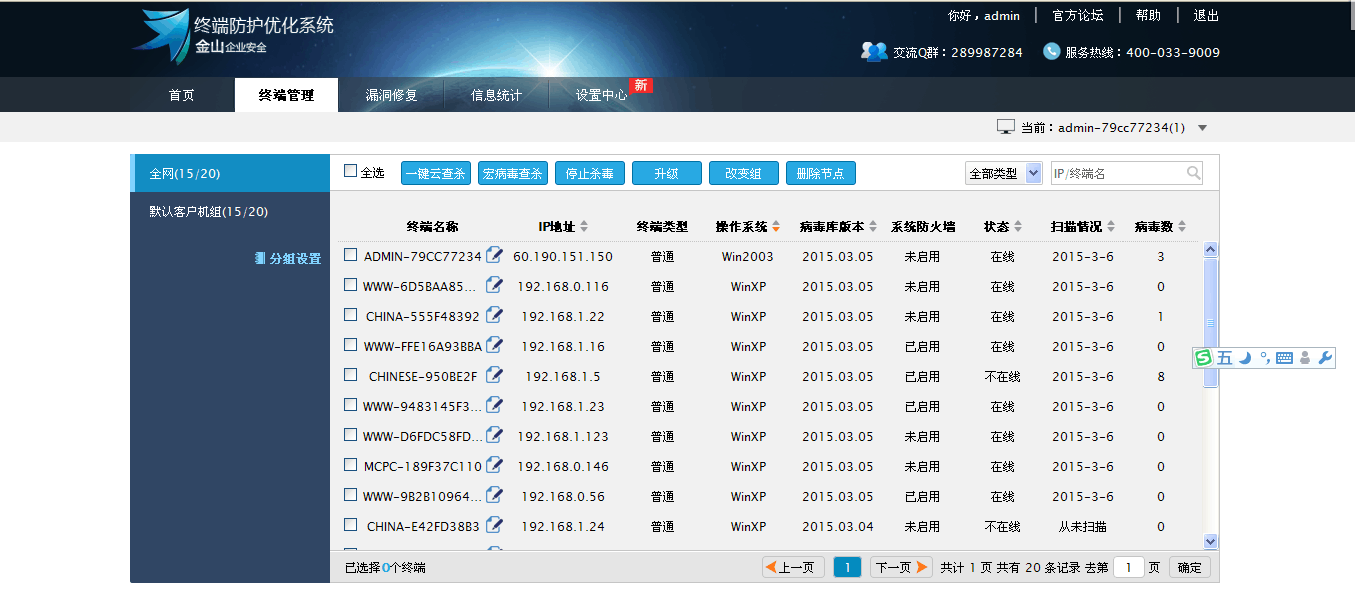
Task: Check the CHINA-E42FD38B3 row checkbox
Action: pyautogui.click(x=350, y=525)
